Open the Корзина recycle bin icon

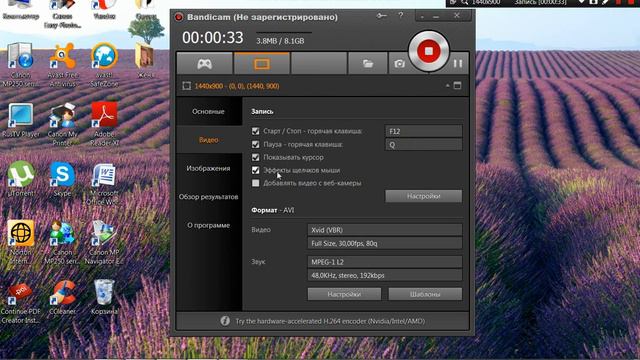tap(104, 297)
